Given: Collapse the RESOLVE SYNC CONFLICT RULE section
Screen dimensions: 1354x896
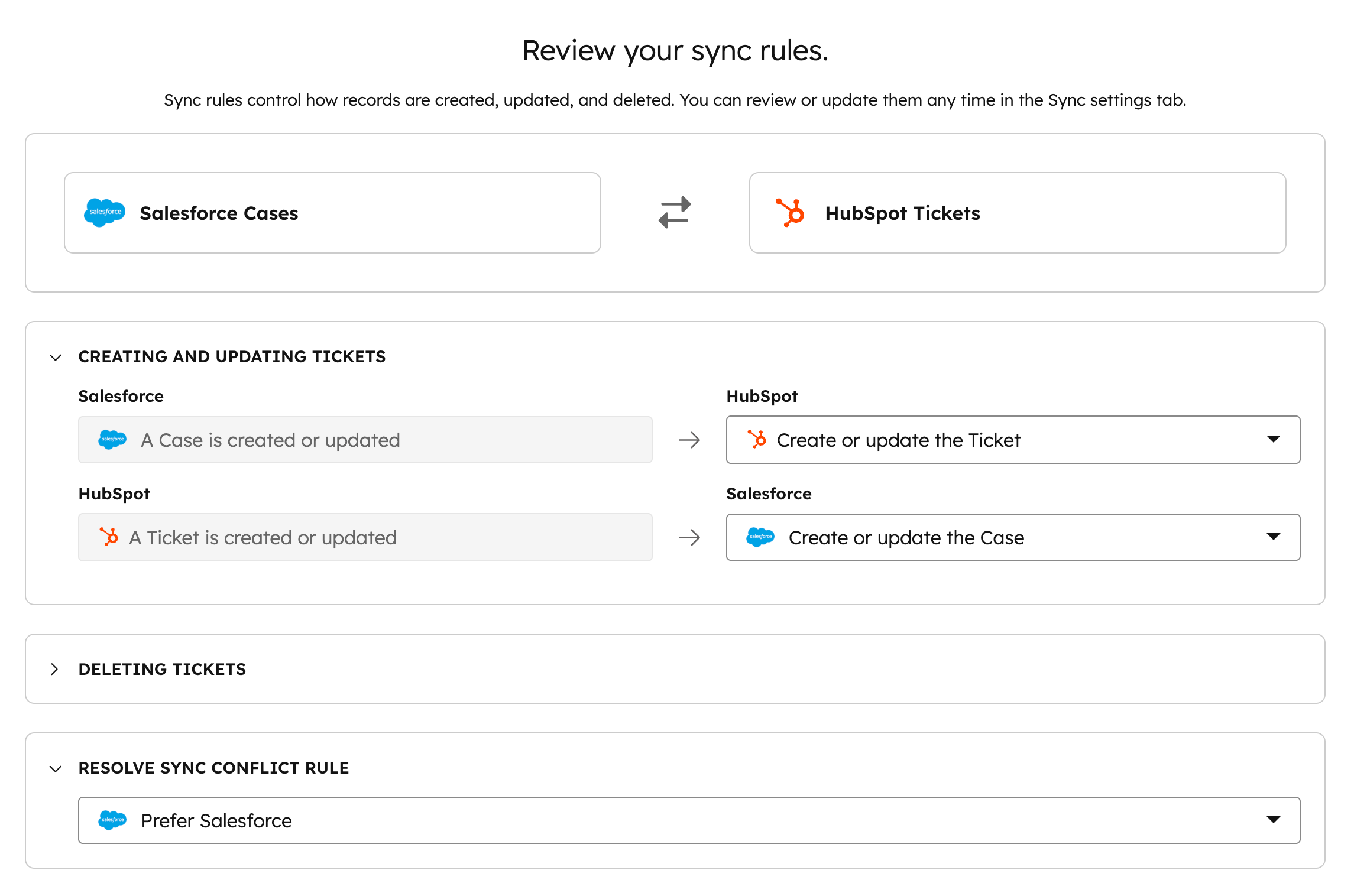Looking at the screenshot, I should pos(55,768).
